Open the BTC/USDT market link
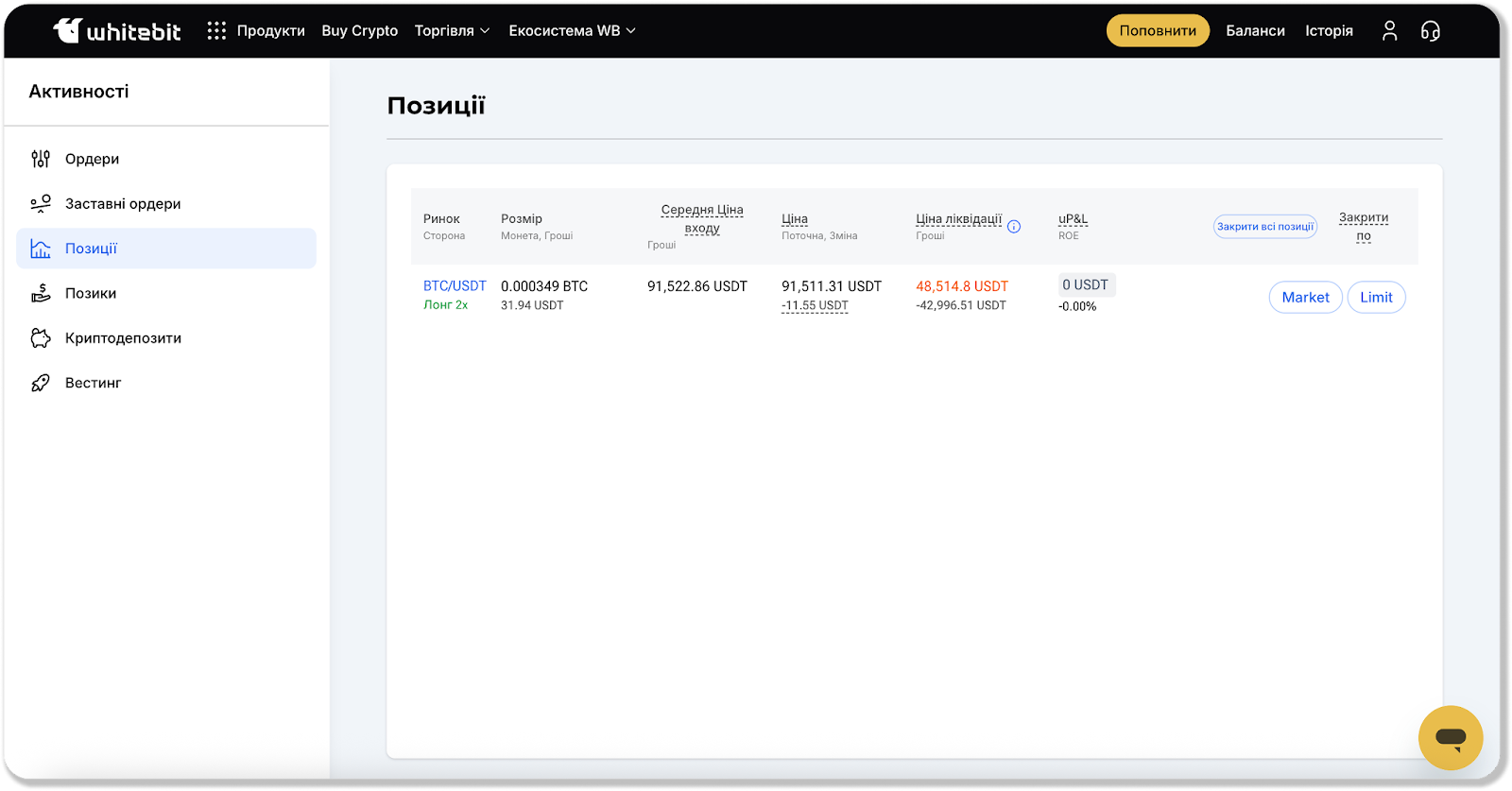The width and height of the screenshot is (1512, 791). (455, 286)
